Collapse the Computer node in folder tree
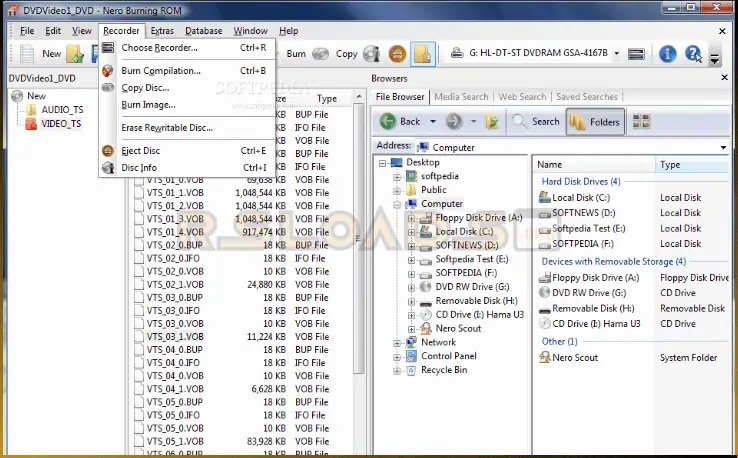This screenshot has height=458, width=738. (x=397, y=204)
